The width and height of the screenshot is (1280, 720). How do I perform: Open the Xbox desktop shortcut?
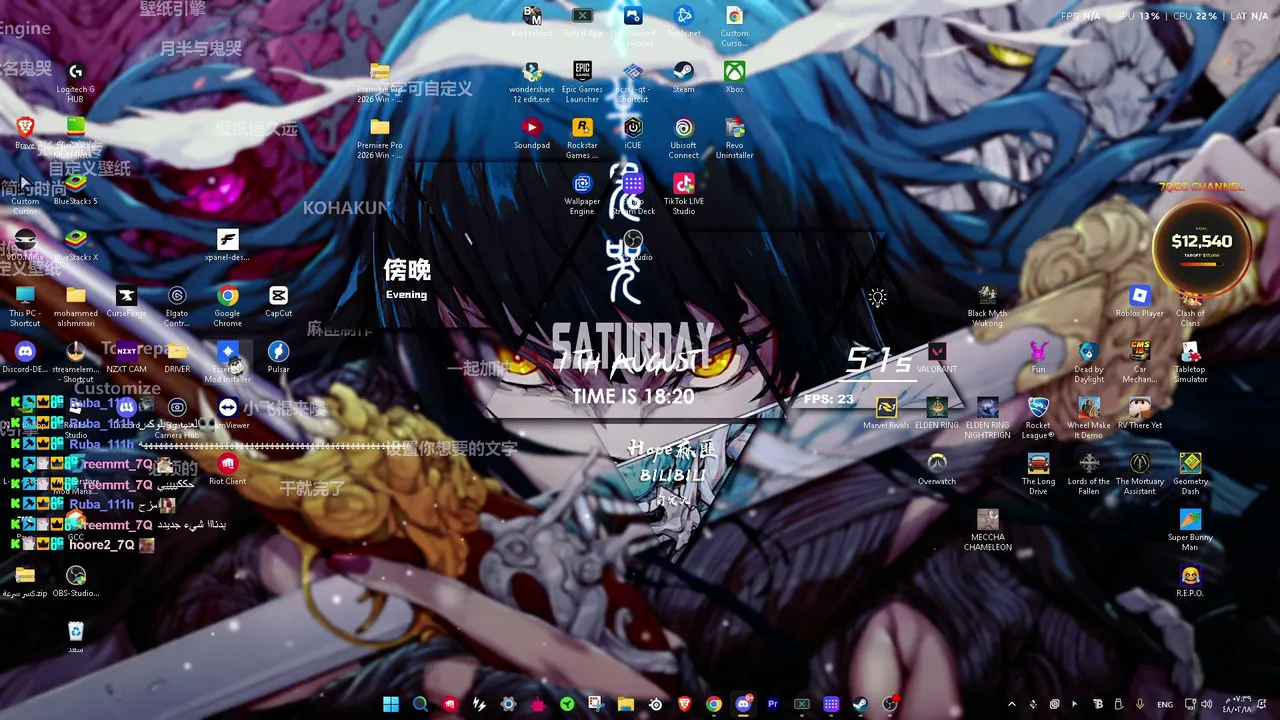coord(734,77)
